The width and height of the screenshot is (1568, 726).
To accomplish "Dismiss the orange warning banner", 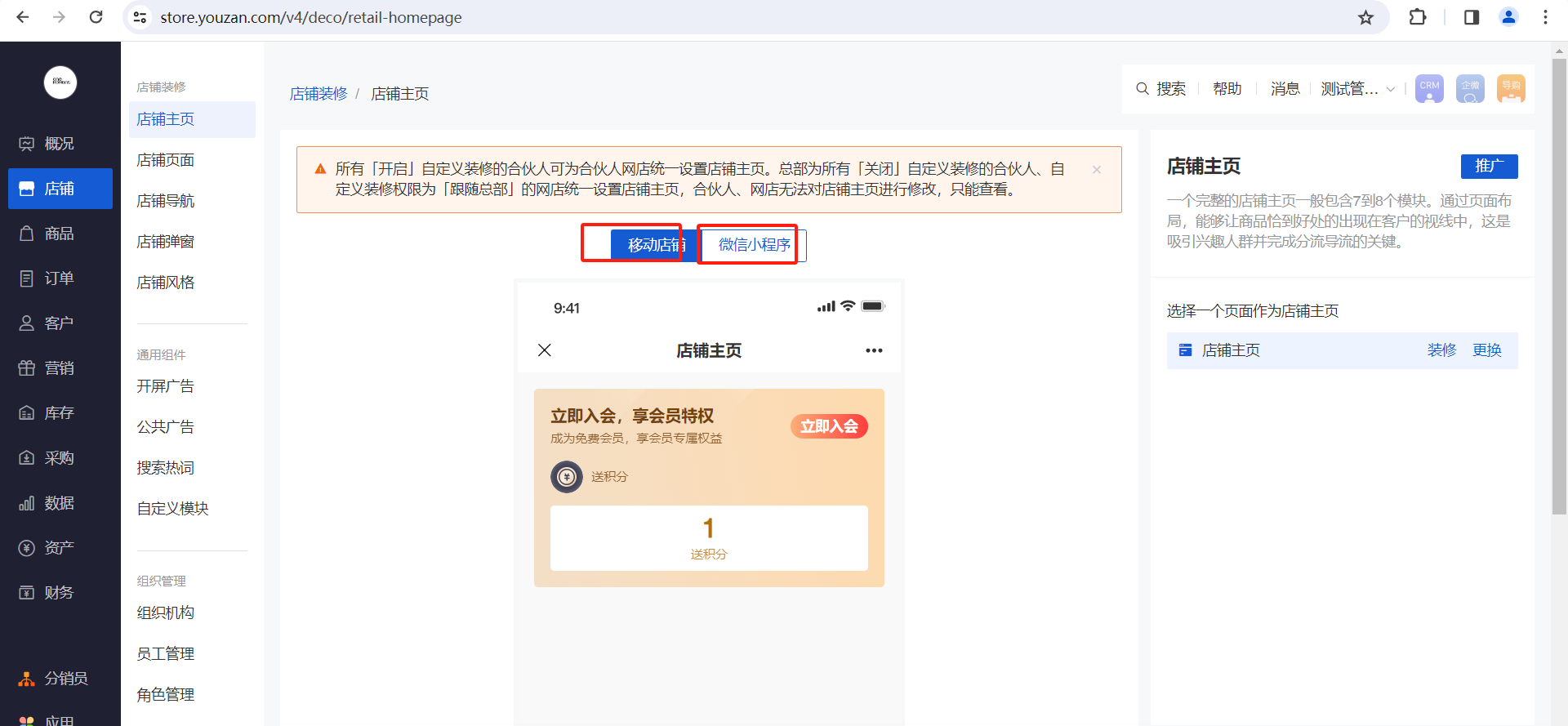I will [x=1097, y=170].
